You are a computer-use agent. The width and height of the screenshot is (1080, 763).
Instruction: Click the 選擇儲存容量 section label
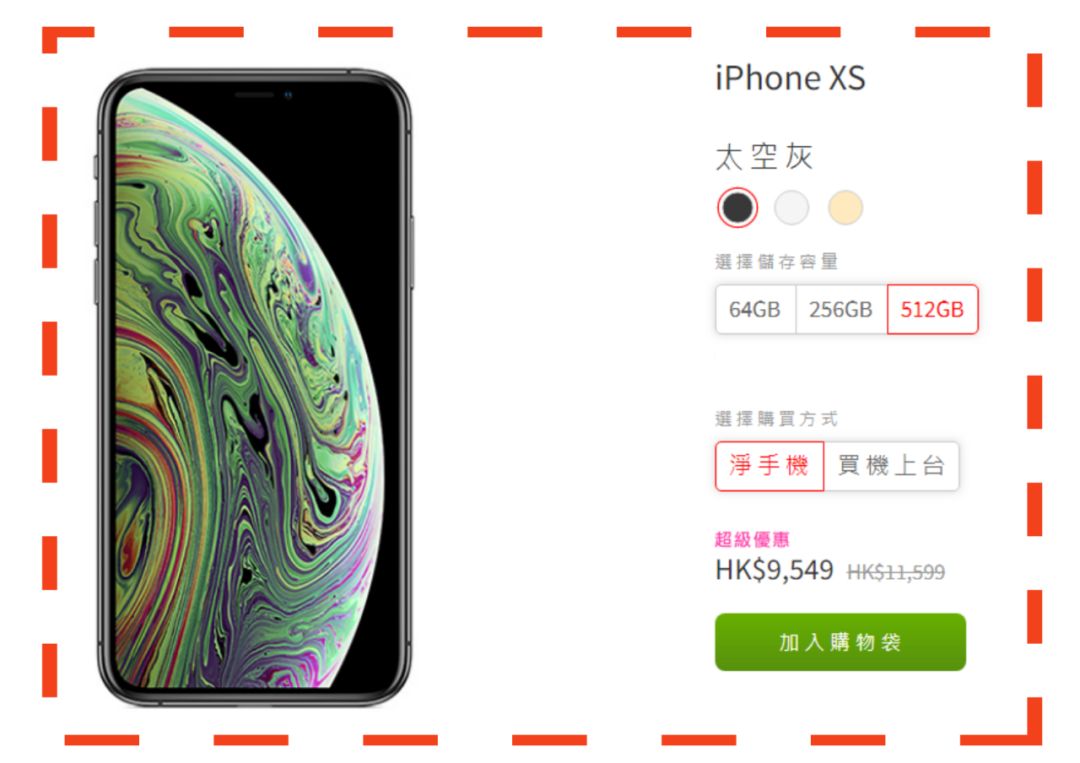776,262
